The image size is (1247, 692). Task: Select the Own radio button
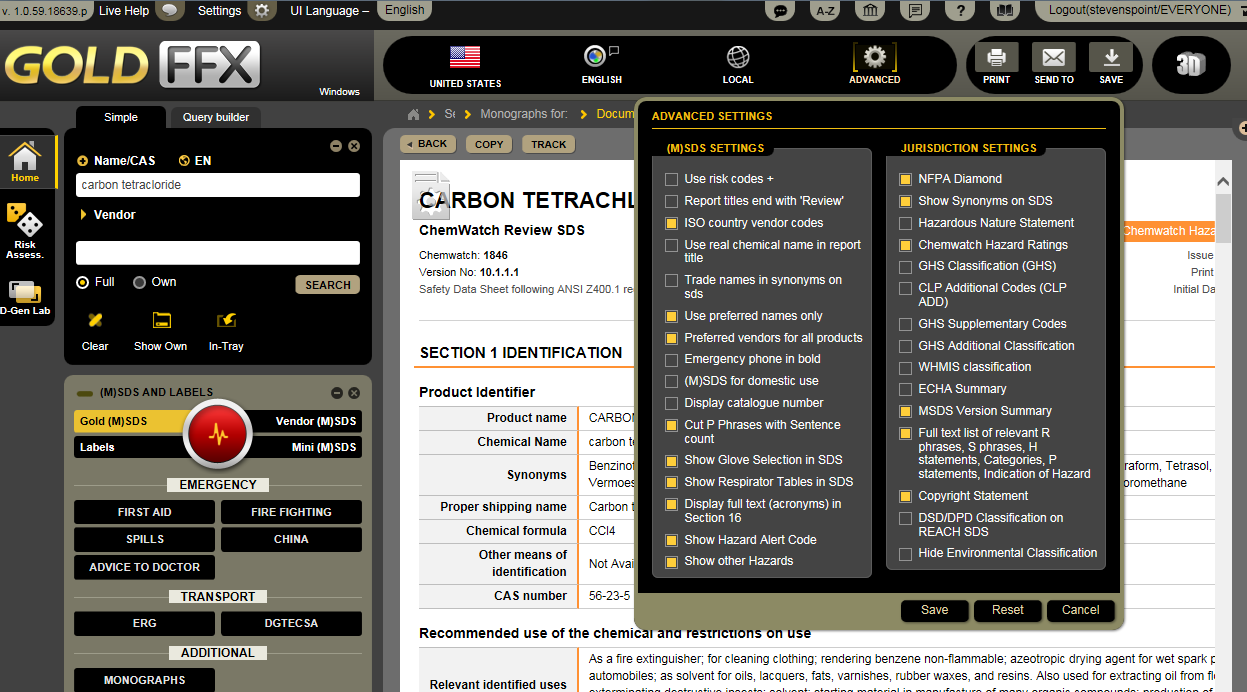click(x=140, y=282)
